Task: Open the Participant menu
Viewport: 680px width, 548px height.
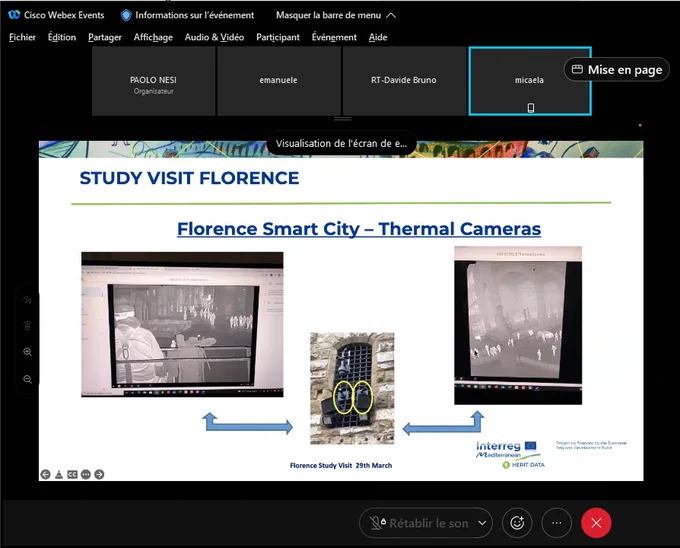Action: click(x=278, y=37)
